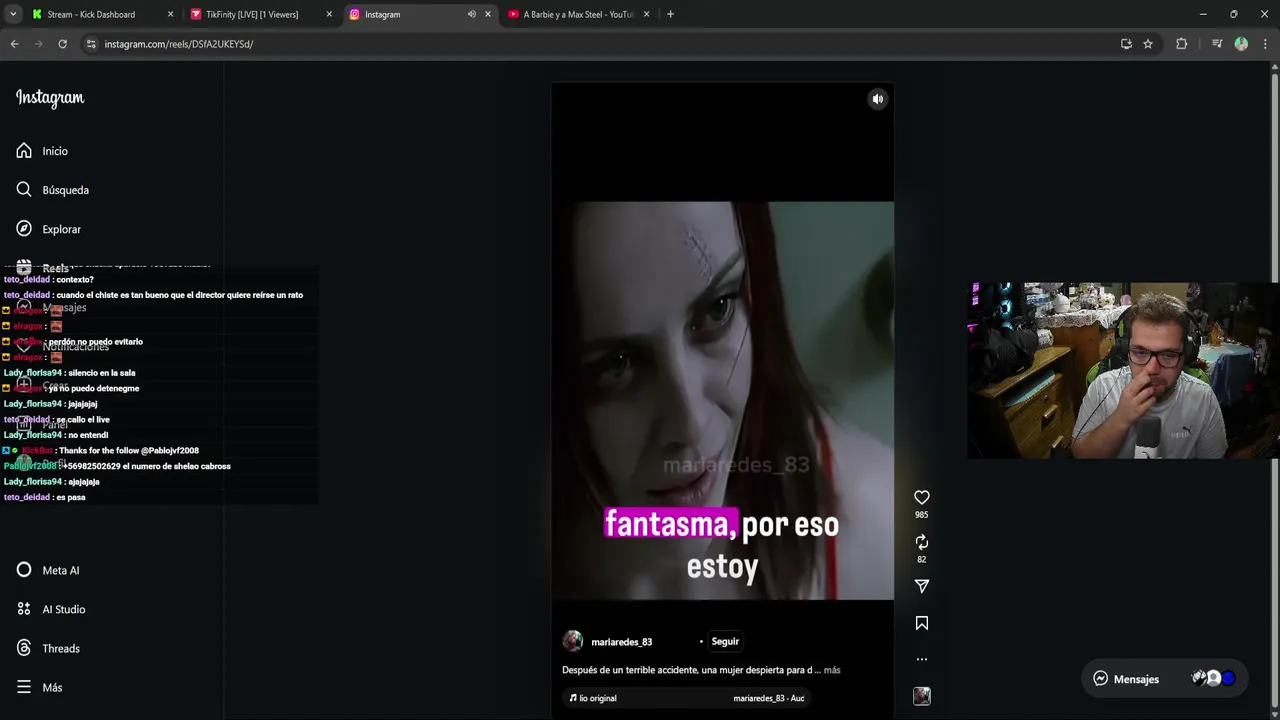
Task: Bookmark this page with the star icon
Action: click(1148, 44)
